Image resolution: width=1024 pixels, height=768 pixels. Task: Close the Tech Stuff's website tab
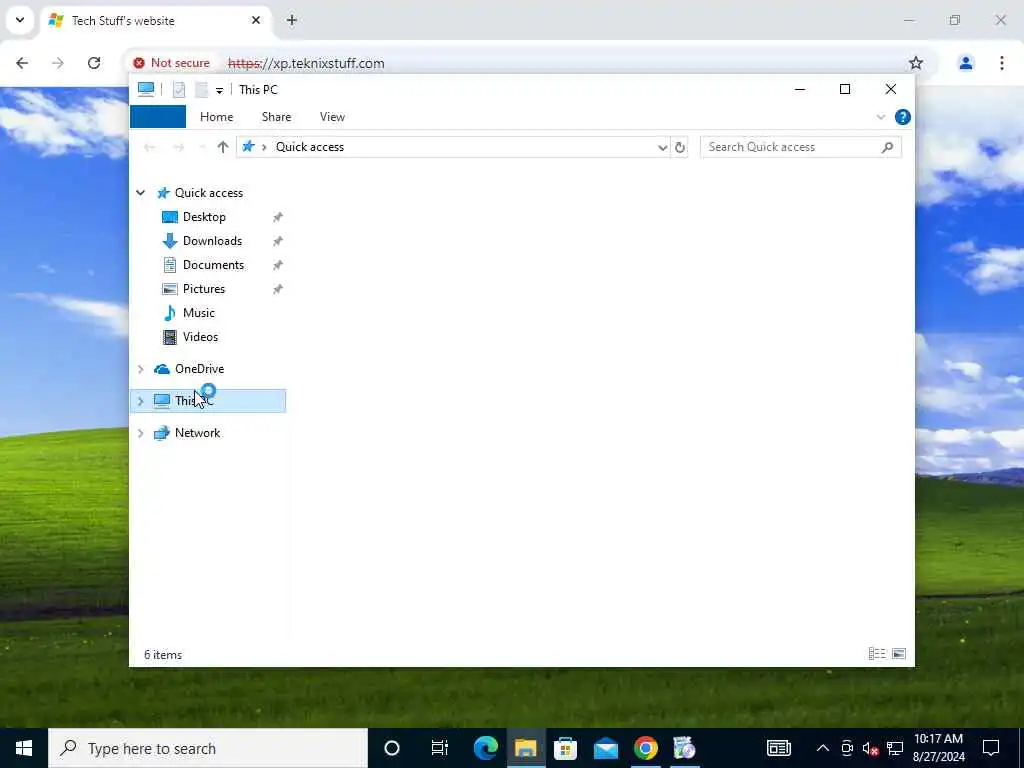256,20
